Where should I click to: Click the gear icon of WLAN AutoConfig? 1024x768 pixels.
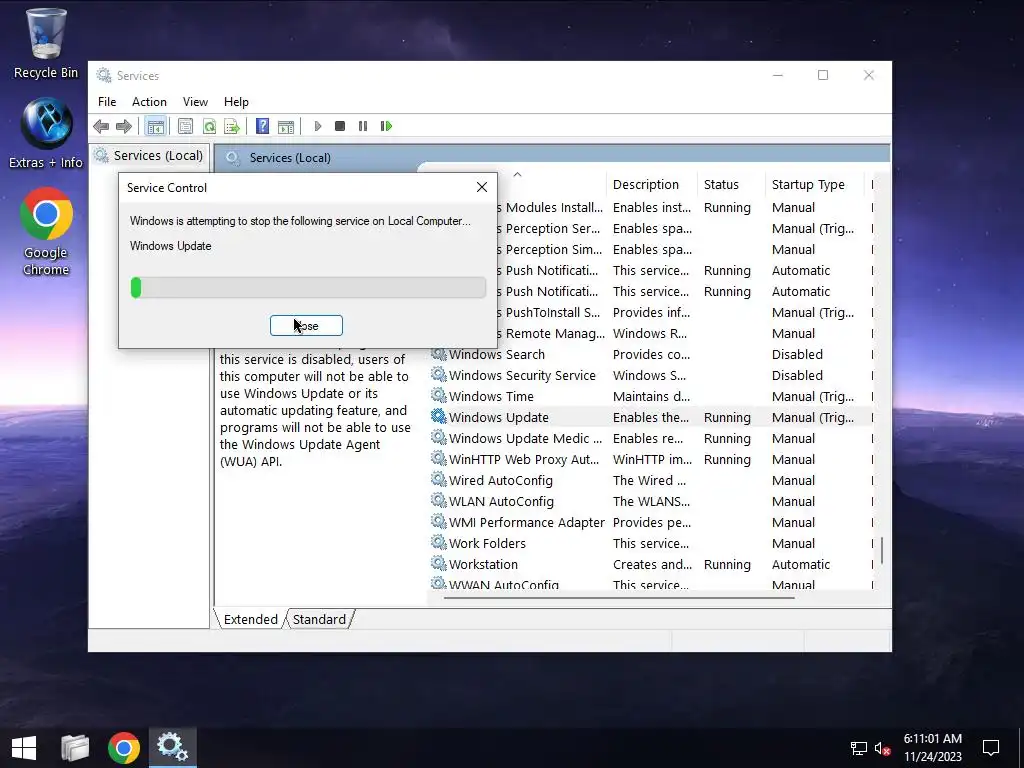pyautogui.click(x=439, y=500)
